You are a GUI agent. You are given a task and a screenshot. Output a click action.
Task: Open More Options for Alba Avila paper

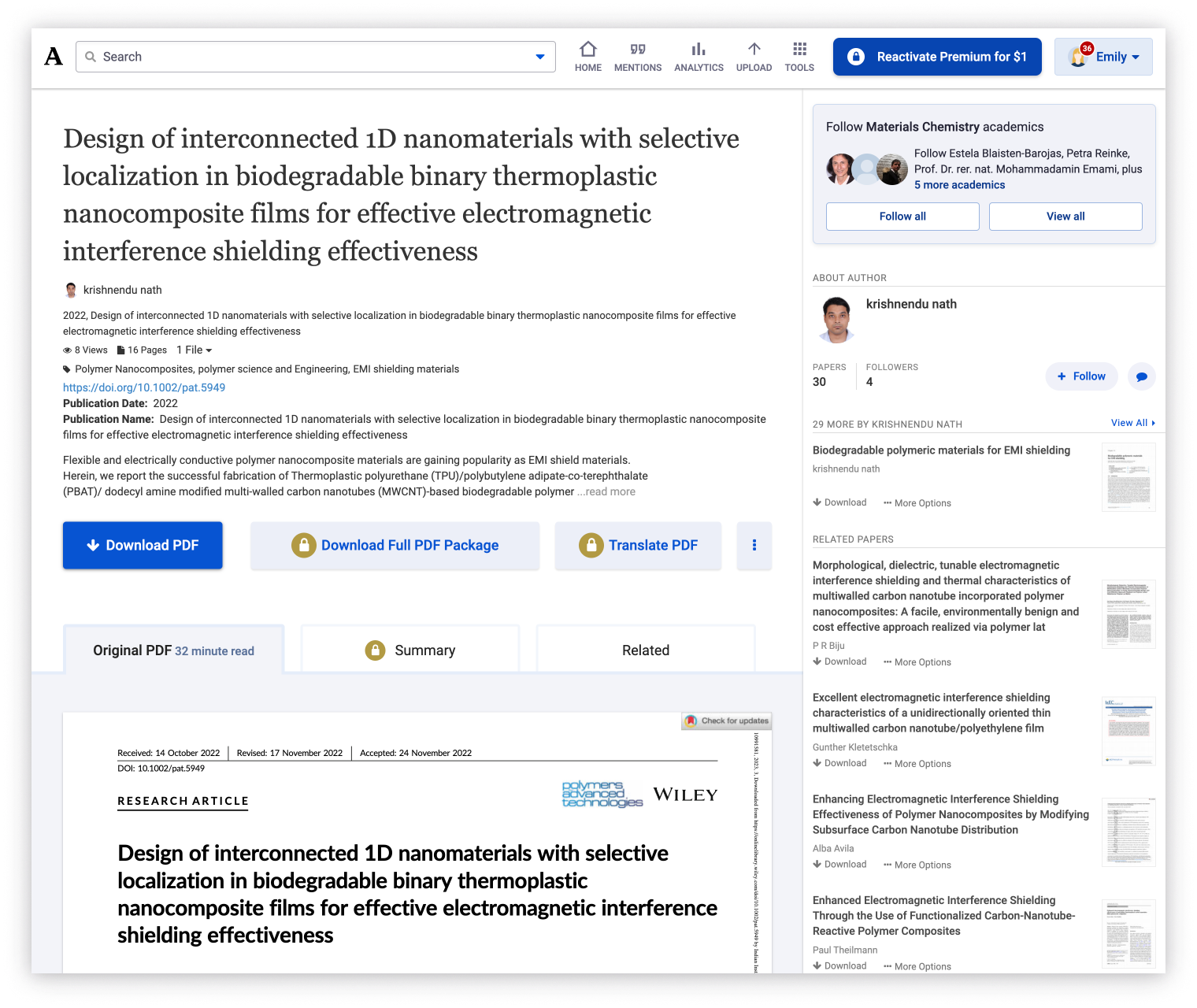pyautogui.click(x=917, y=865)
